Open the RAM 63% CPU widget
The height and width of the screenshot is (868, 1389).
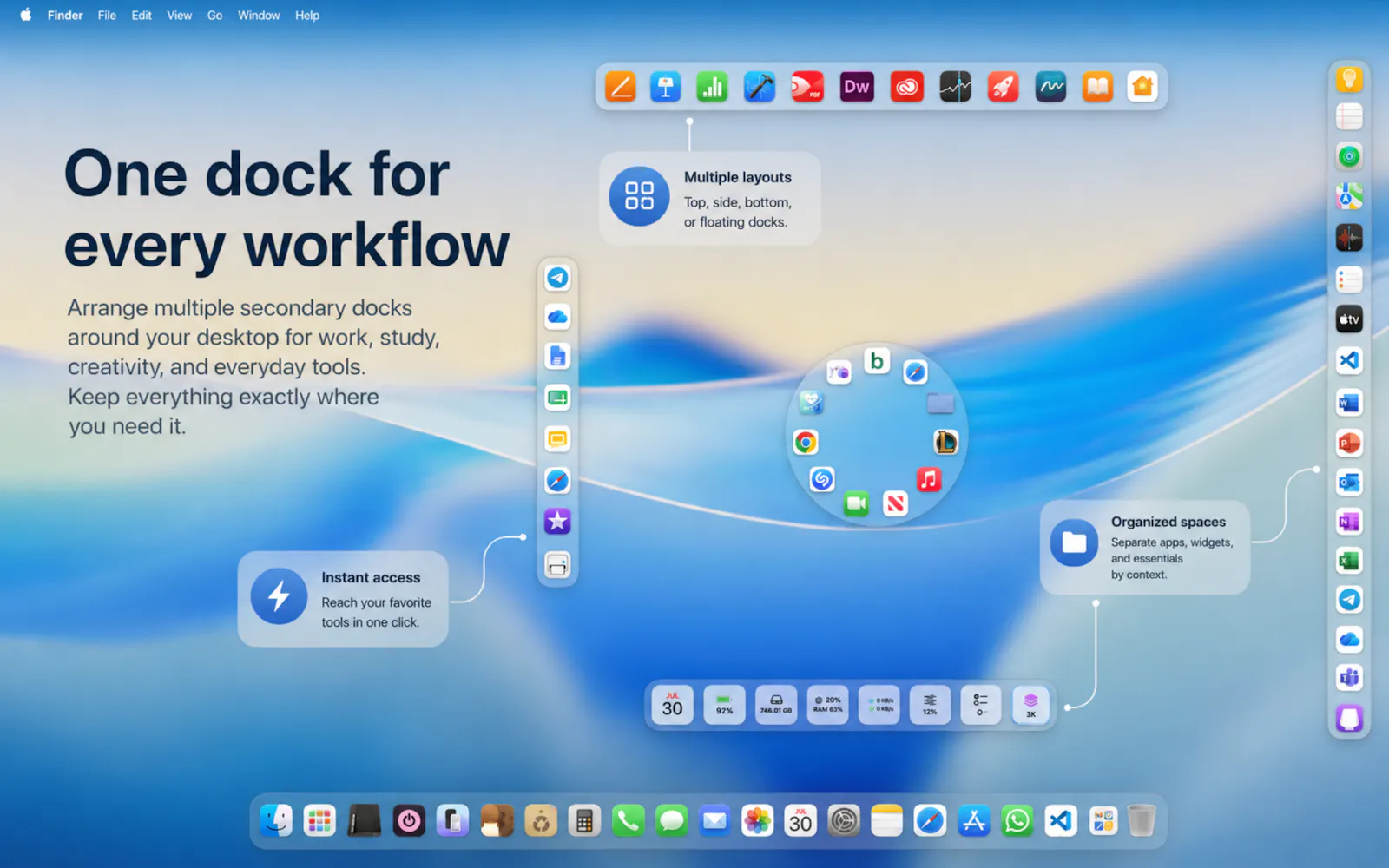tap(828, 705)
